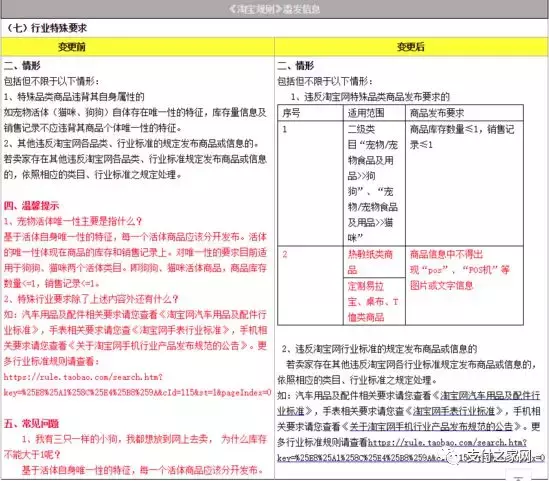549x481 pixels.
Task: Click 二、情形 heading in 变更后 column
Action: pyautogui.click(x=296, y=65)
